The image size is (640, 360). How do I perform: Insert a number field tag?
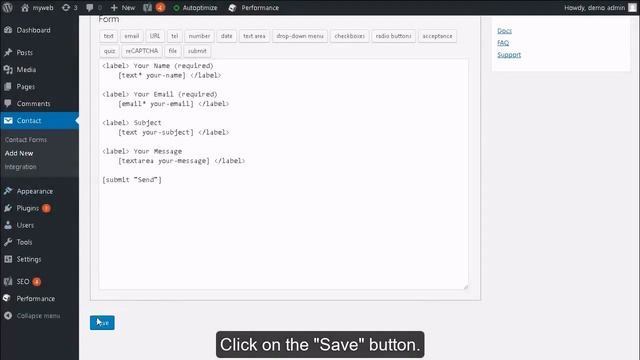pyautogui.click(x=199, y=36)
